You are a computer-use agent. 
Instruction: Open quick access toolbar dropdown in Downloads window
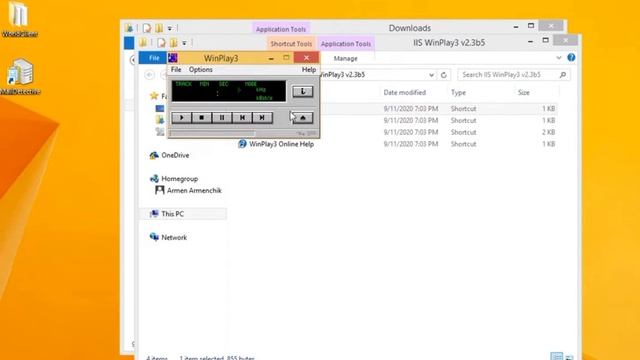[170, 29]
